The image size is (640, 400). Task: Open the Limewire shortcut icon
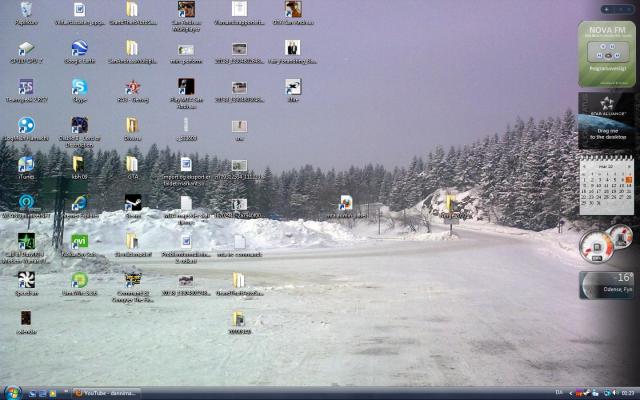click(79, 280)
